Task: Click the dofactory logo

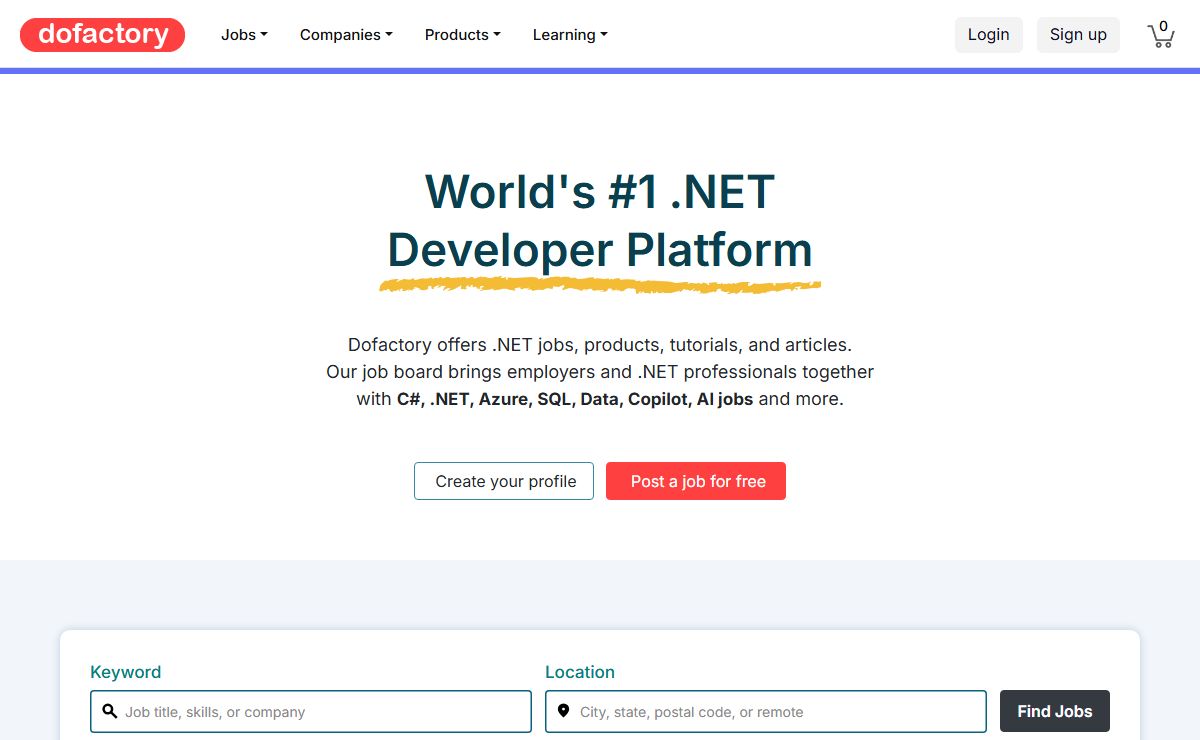Action: [102, 34]
